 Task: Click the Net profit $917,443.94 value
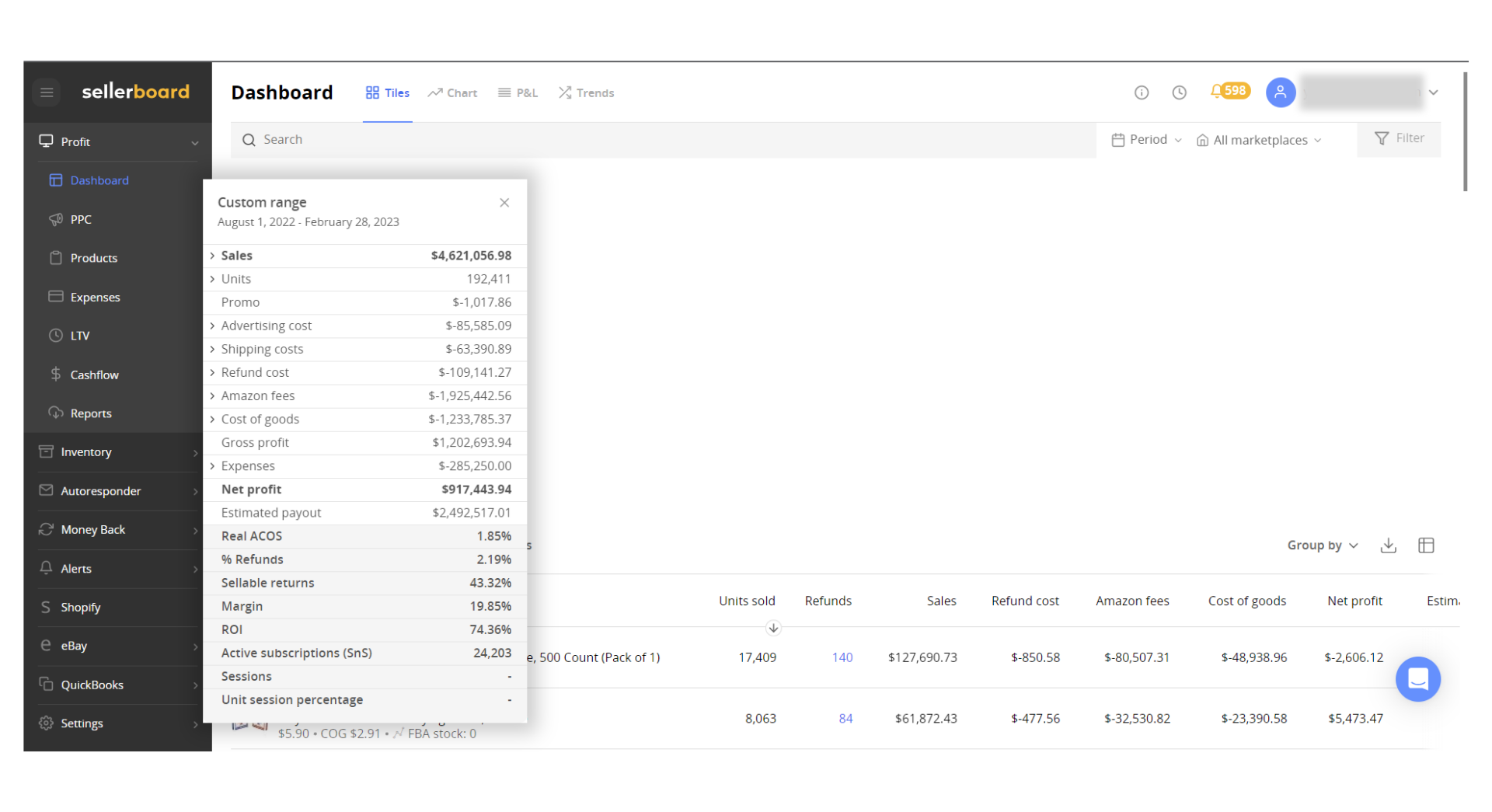(476, 490)
